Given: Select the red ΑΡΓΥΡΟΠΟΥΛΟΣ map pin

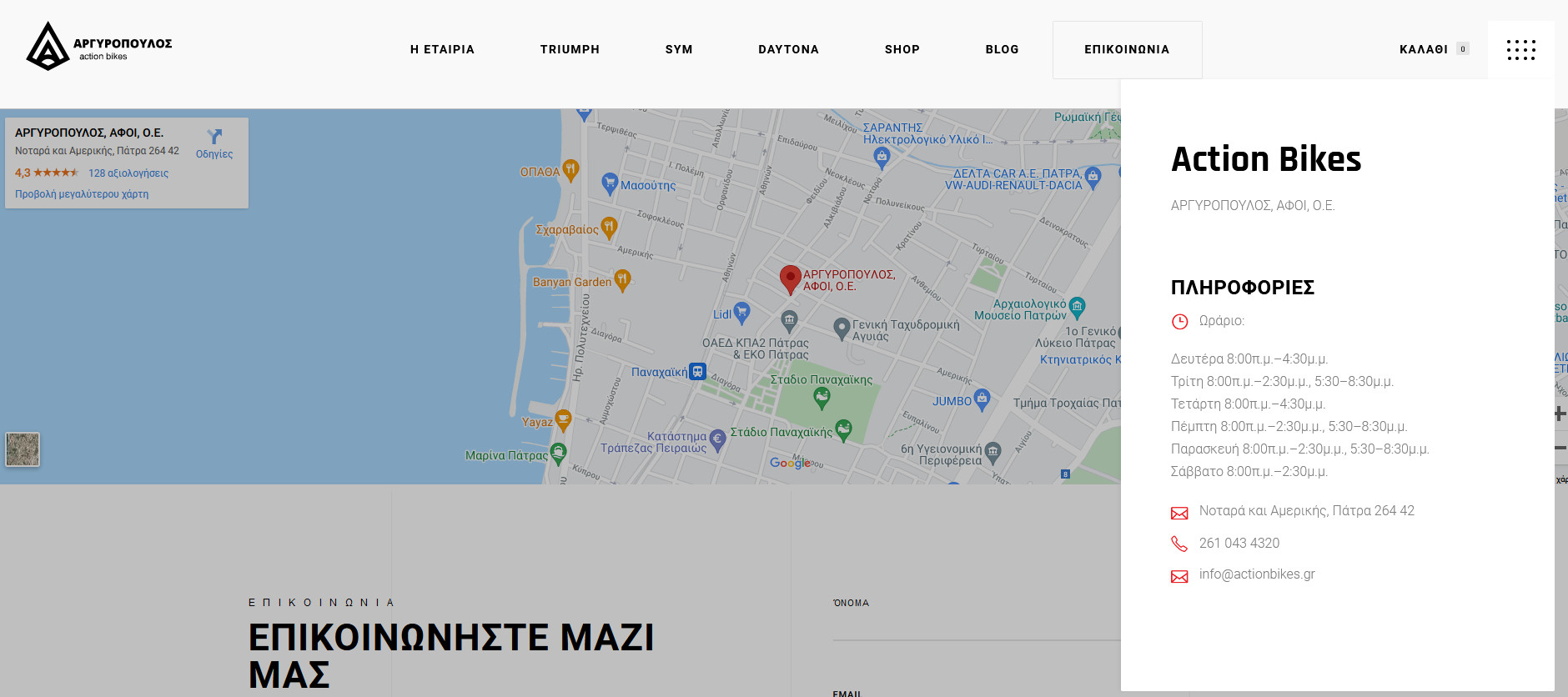Looking at the screenshot, I should pos(790,280).
